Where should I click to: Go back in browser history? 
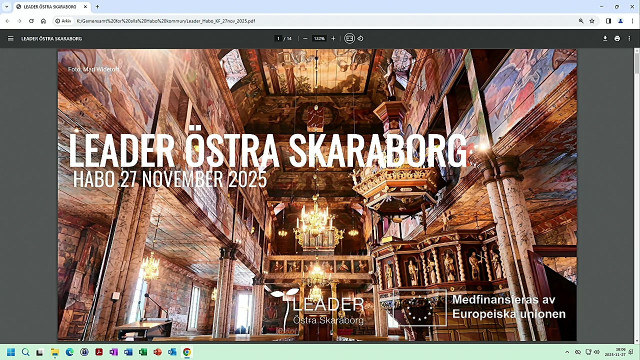7,21
